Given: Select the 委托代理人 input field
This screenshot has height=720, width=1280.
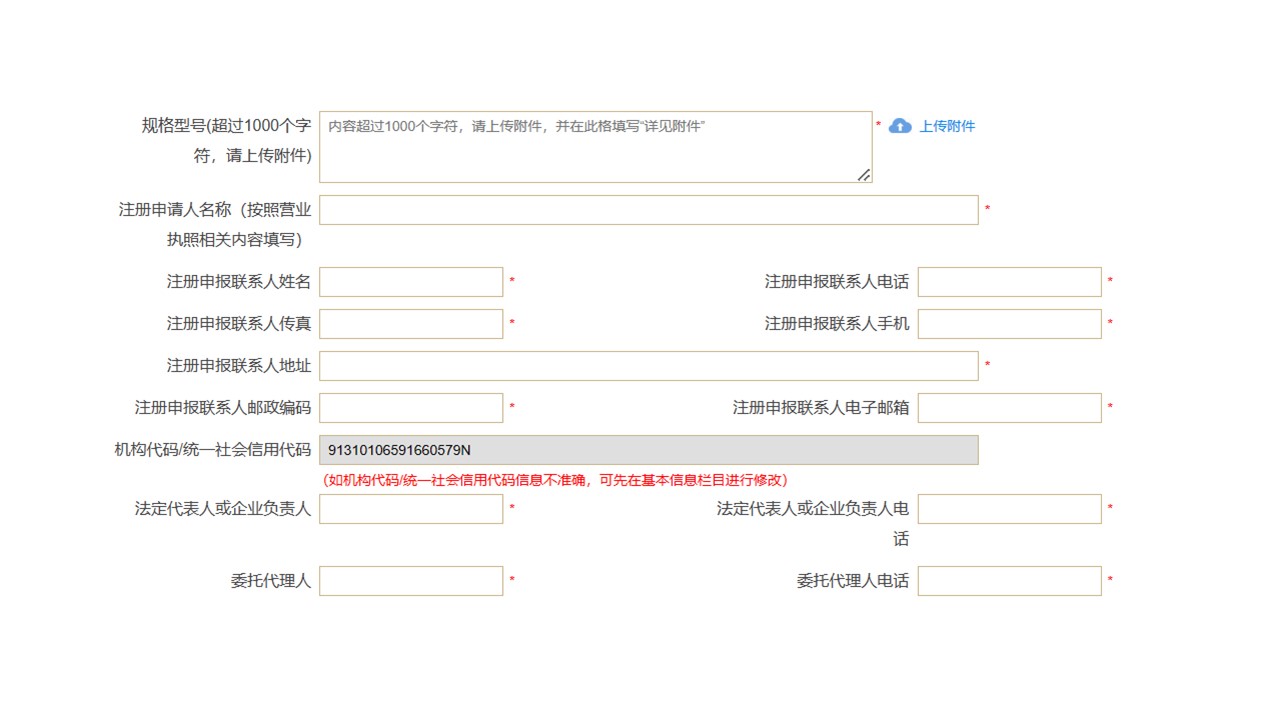Looking at the screenshot, I should pos(411,581).
